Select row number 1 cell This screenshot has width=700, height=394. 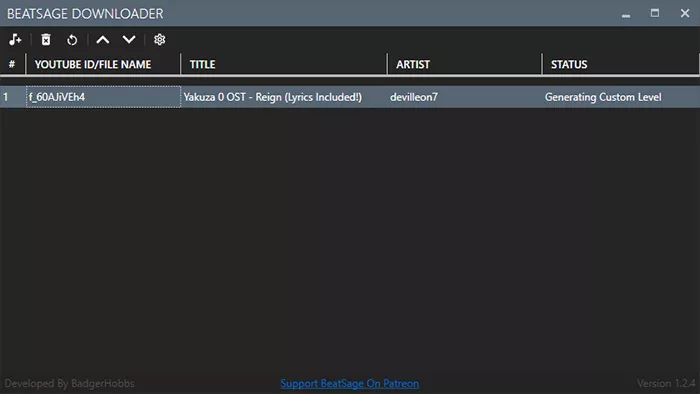coord(13,97)
